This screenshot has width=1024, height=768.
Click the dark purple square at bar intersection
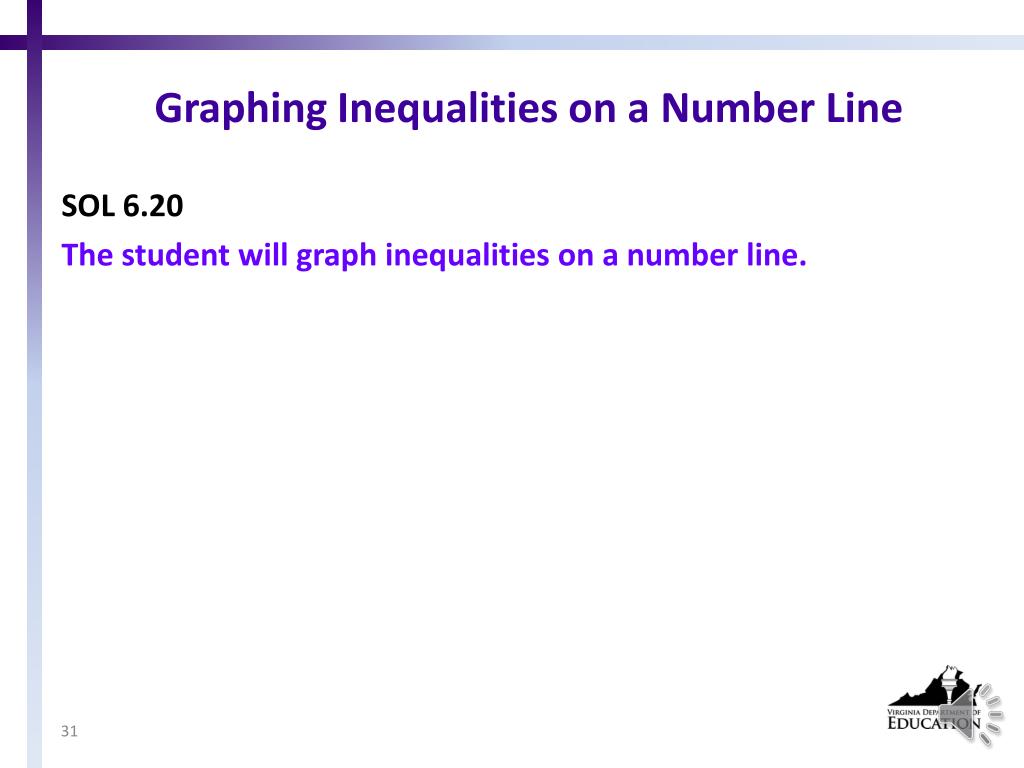34,43
